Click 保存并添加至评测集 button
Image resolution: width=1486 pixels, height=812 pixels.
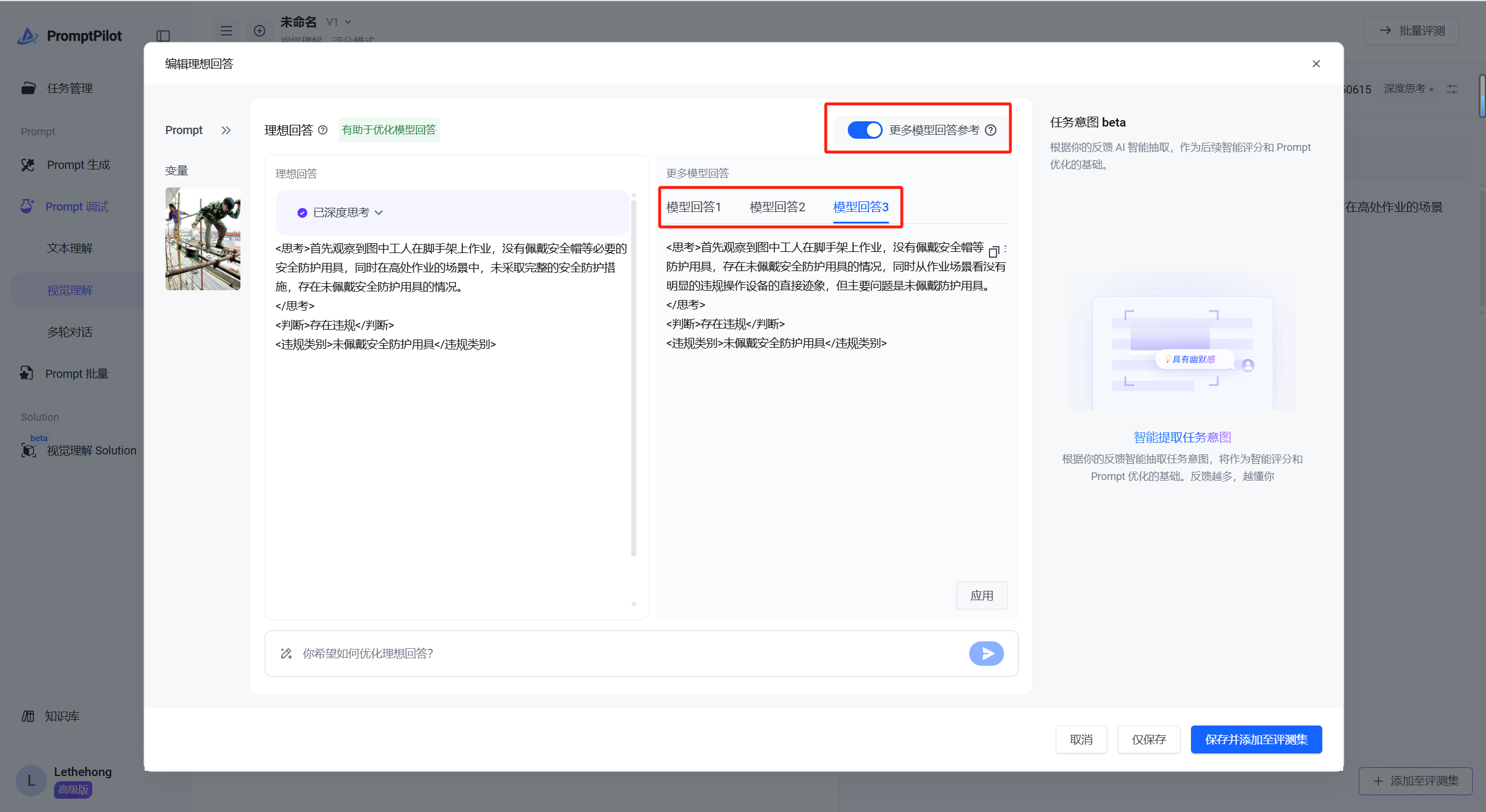(x=1256, y=739)
